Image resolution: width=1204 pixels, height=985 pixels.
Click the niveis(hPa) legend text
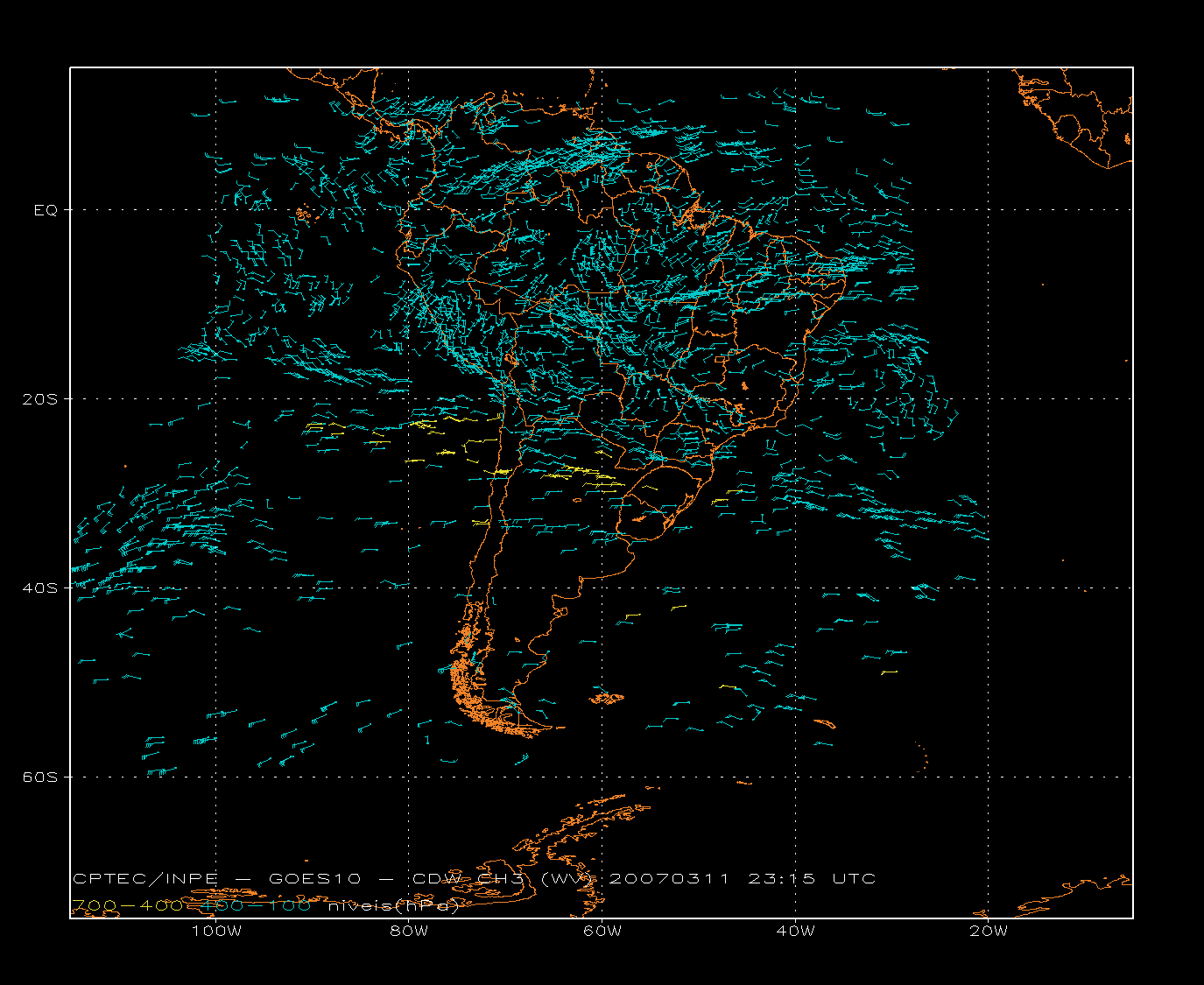coord(394,906)
